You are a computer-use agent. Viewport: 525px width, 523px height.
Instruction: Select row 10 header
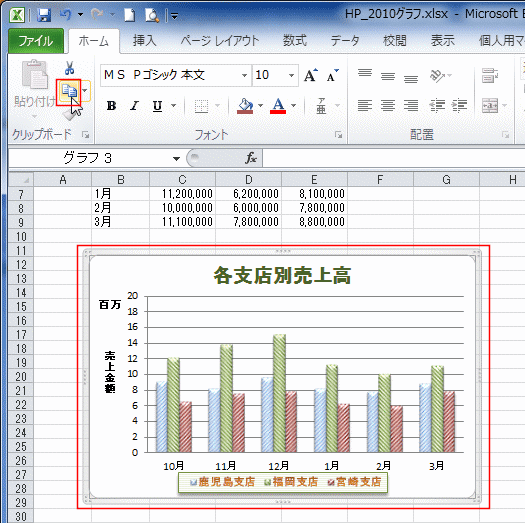21,236
